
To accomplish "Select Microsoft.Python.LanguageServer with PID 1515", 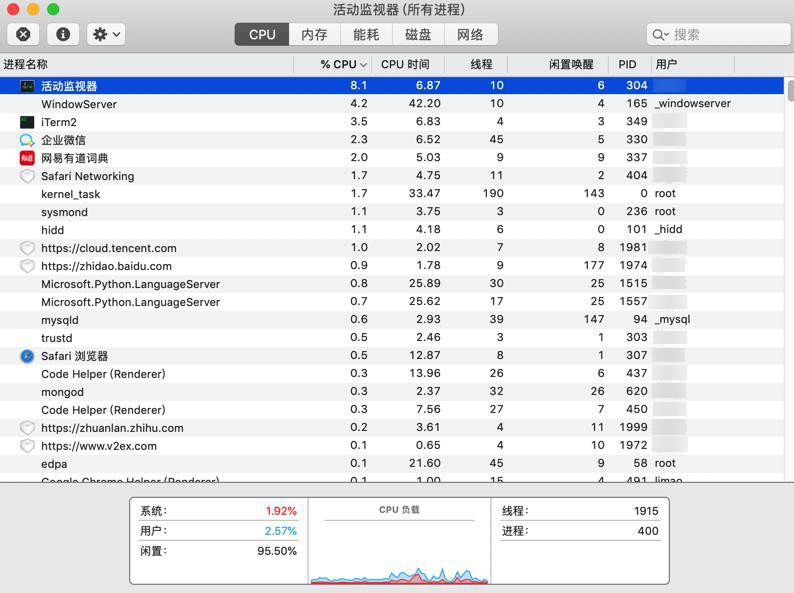I will [x=392, y=284].
